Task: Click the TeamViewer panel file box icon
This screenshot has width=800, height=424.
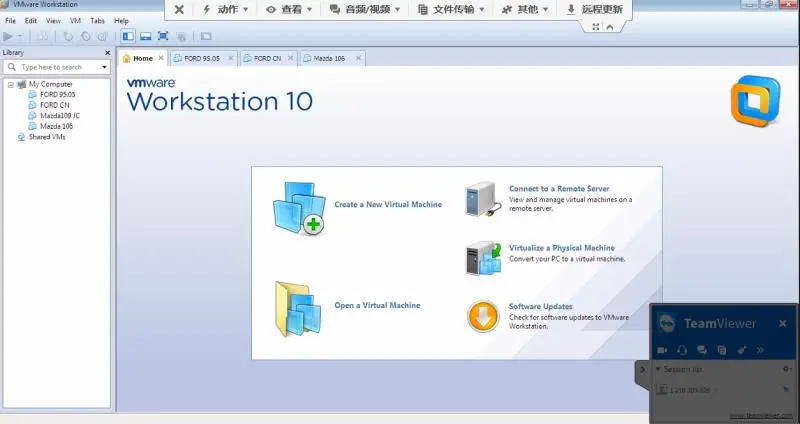Action: pyautogui.click(x=722, y=350)
